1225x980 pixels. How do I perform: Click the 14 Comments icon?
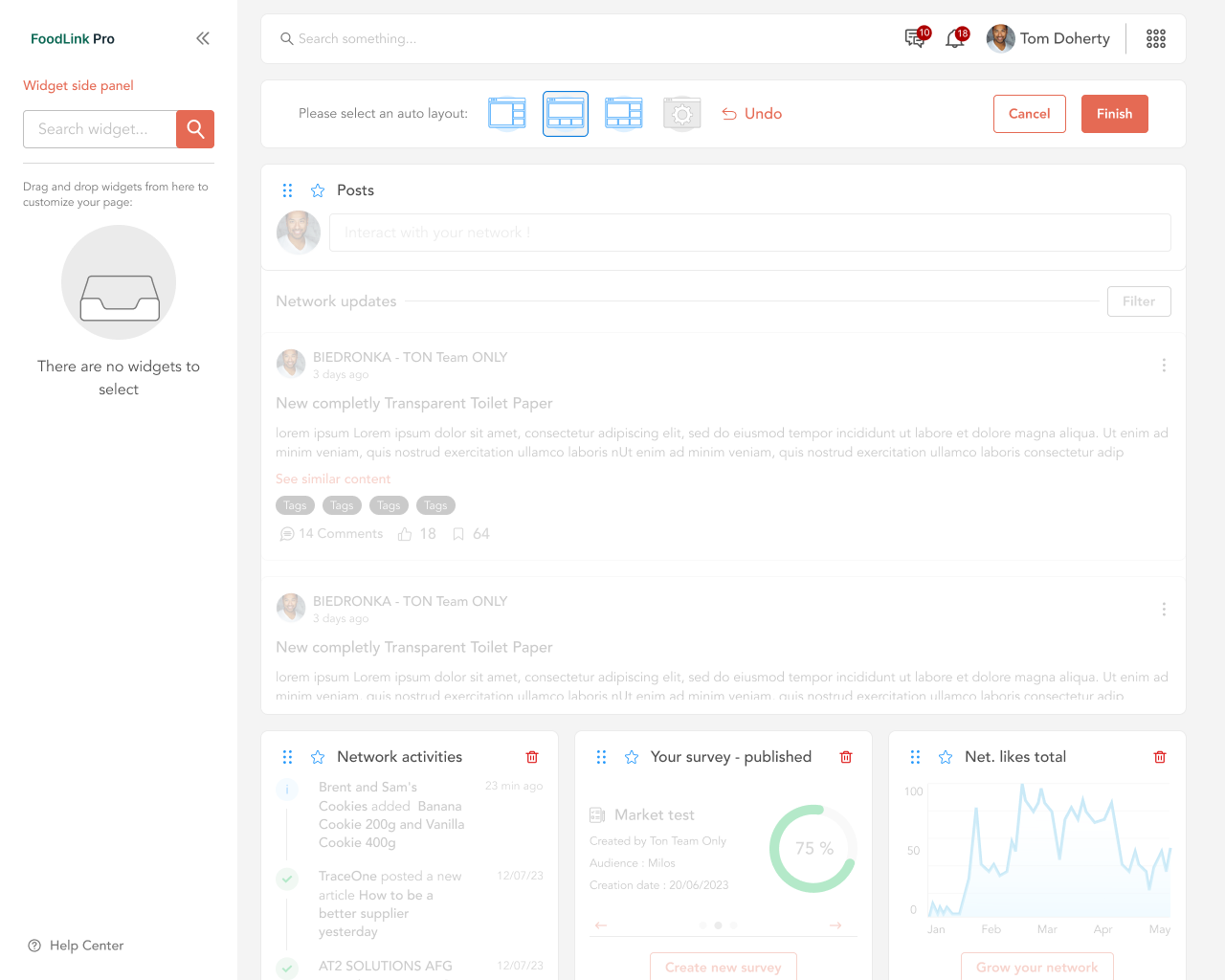(286, 534)
